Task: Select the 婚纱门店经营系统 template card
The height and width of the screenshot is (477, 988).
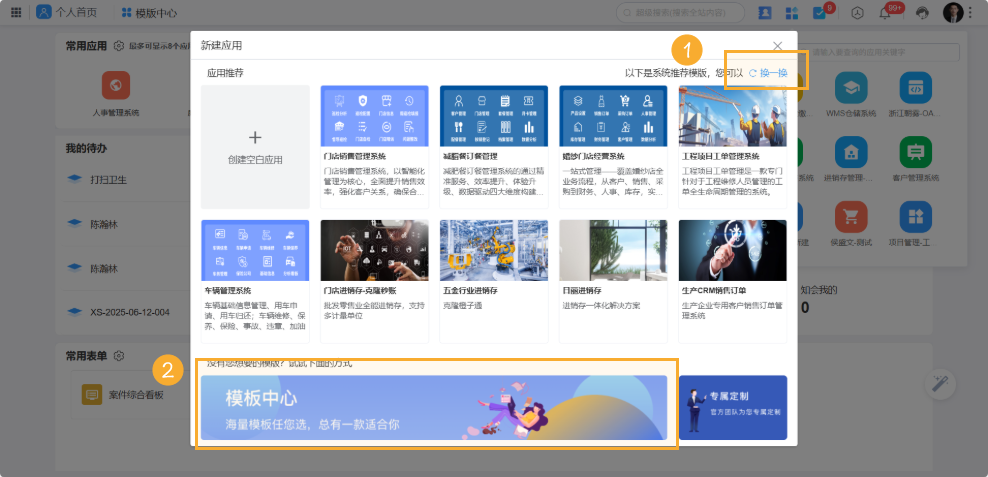Action: (613, 147)
